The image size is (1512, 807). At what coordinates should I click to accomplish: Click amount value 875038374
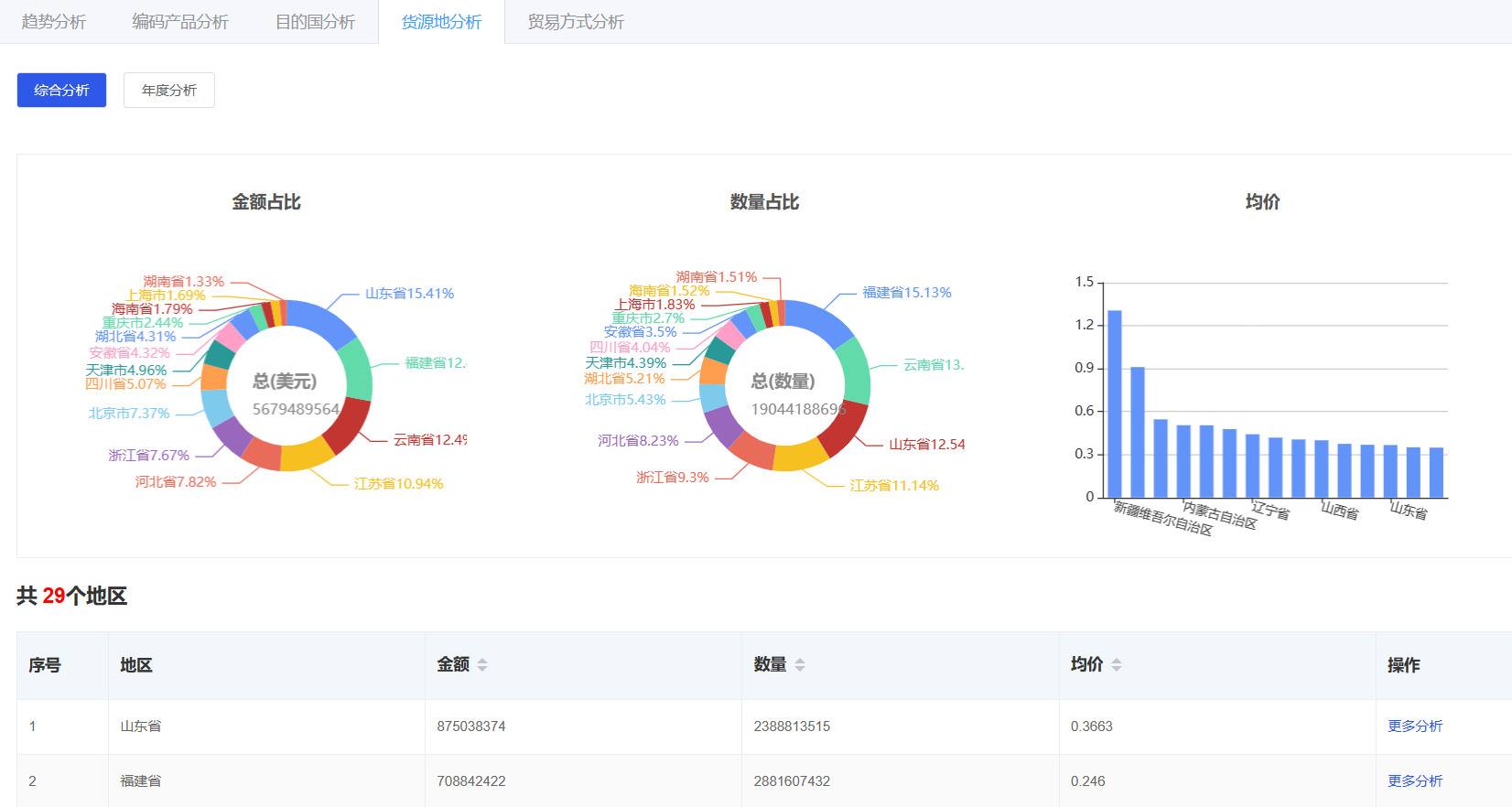click(471, 726)
